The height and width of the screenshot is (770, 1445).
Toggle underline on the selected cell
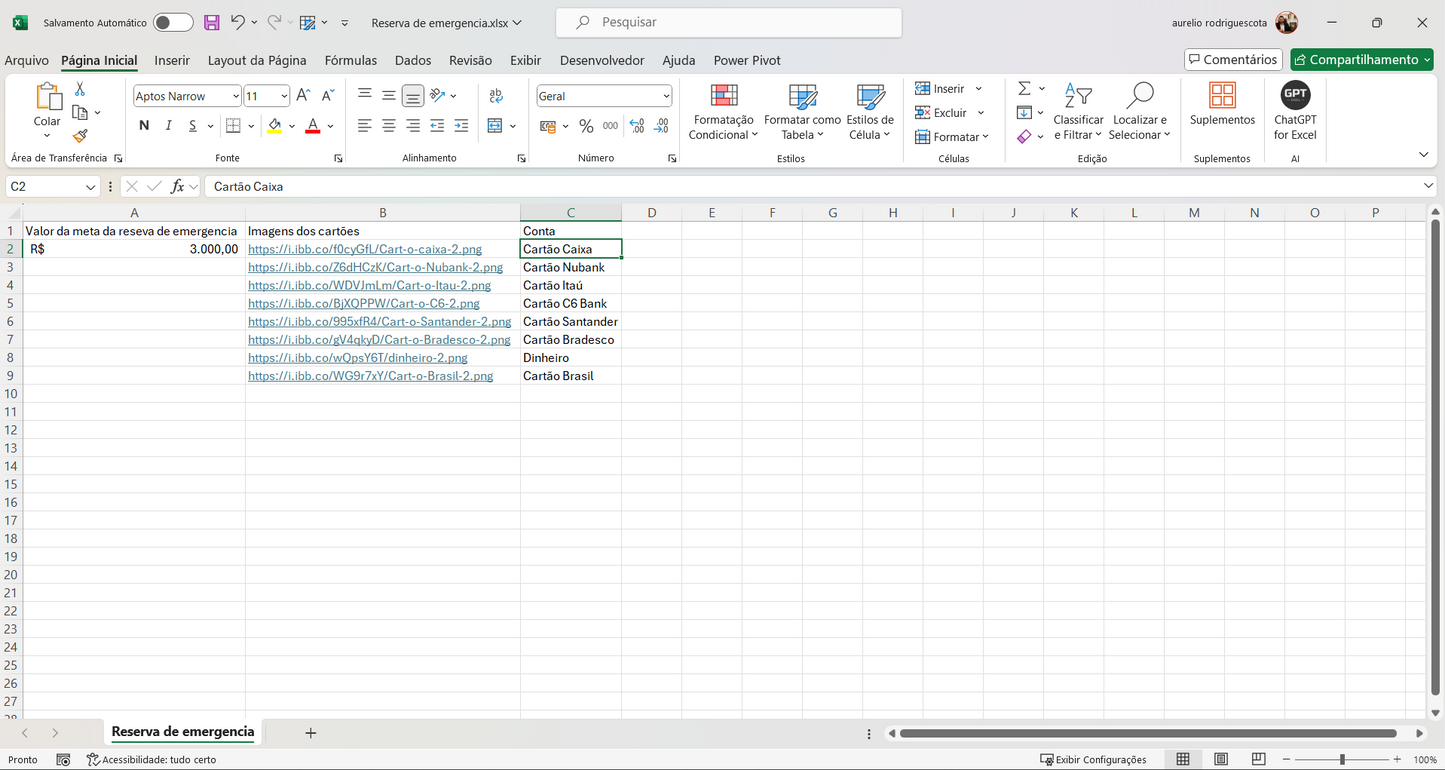[x=190, y=126]
